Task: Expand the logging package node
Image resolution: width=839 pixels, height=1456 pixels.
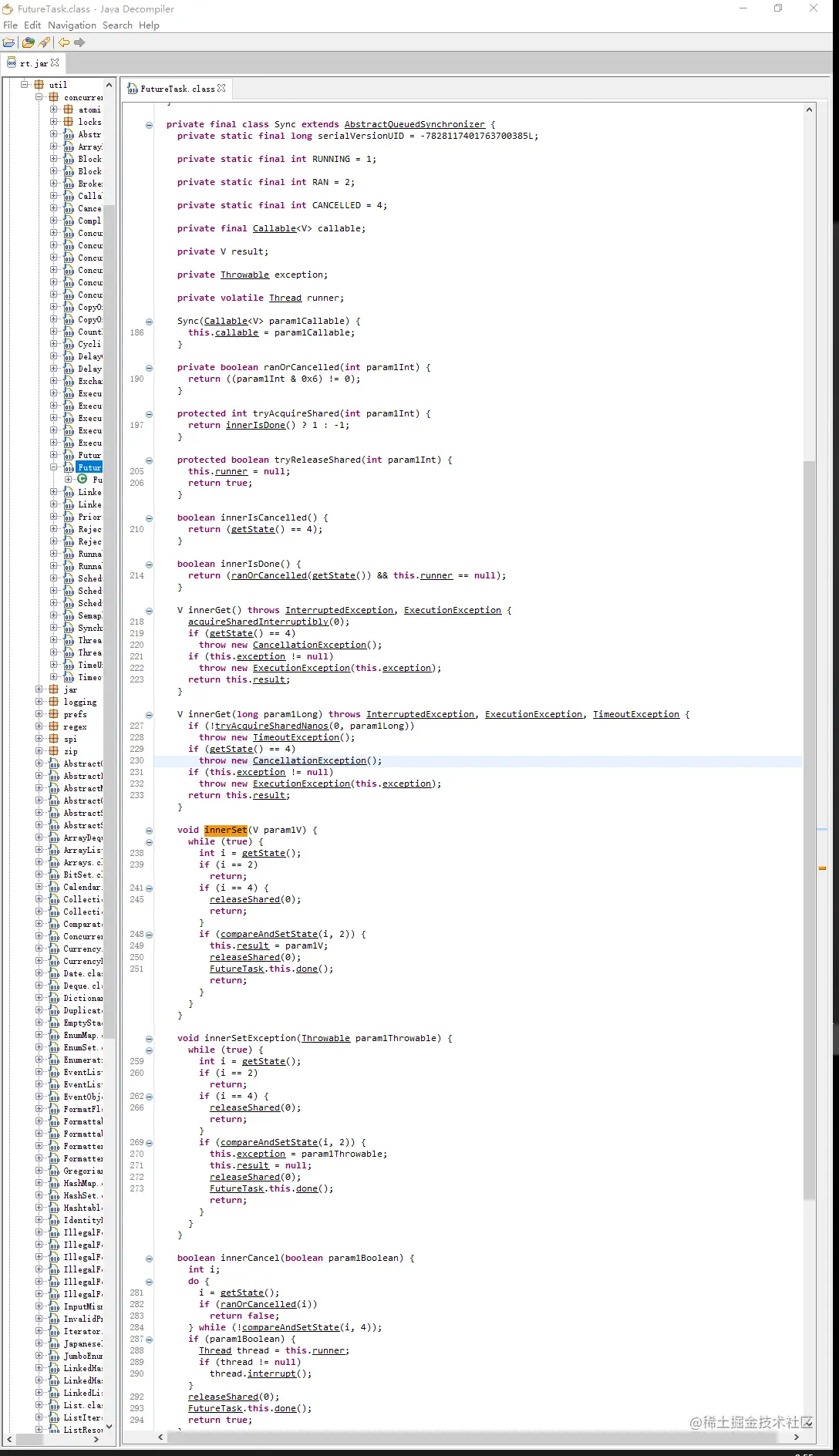Action: pos(39,702)
